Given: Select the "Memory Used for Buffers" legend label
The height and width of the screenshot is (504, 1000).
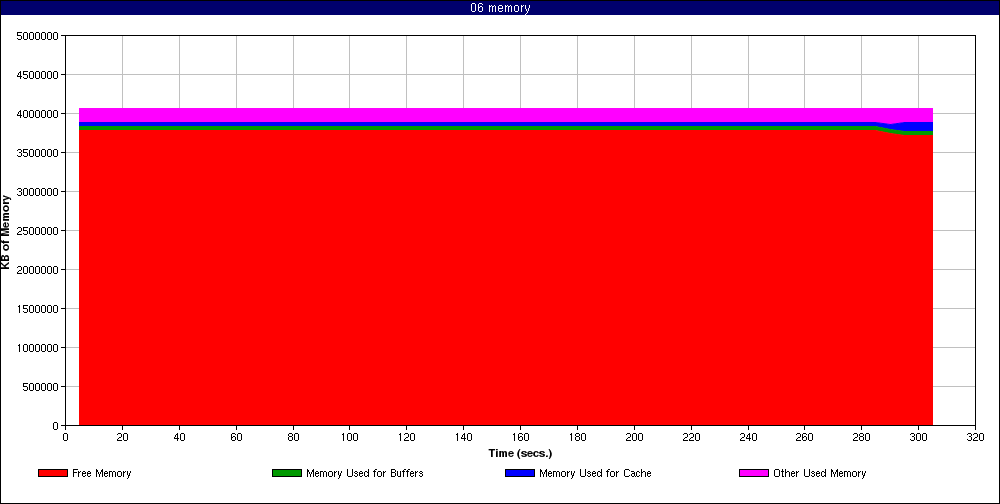Looking at the screenshot, I should click(365, 473).
